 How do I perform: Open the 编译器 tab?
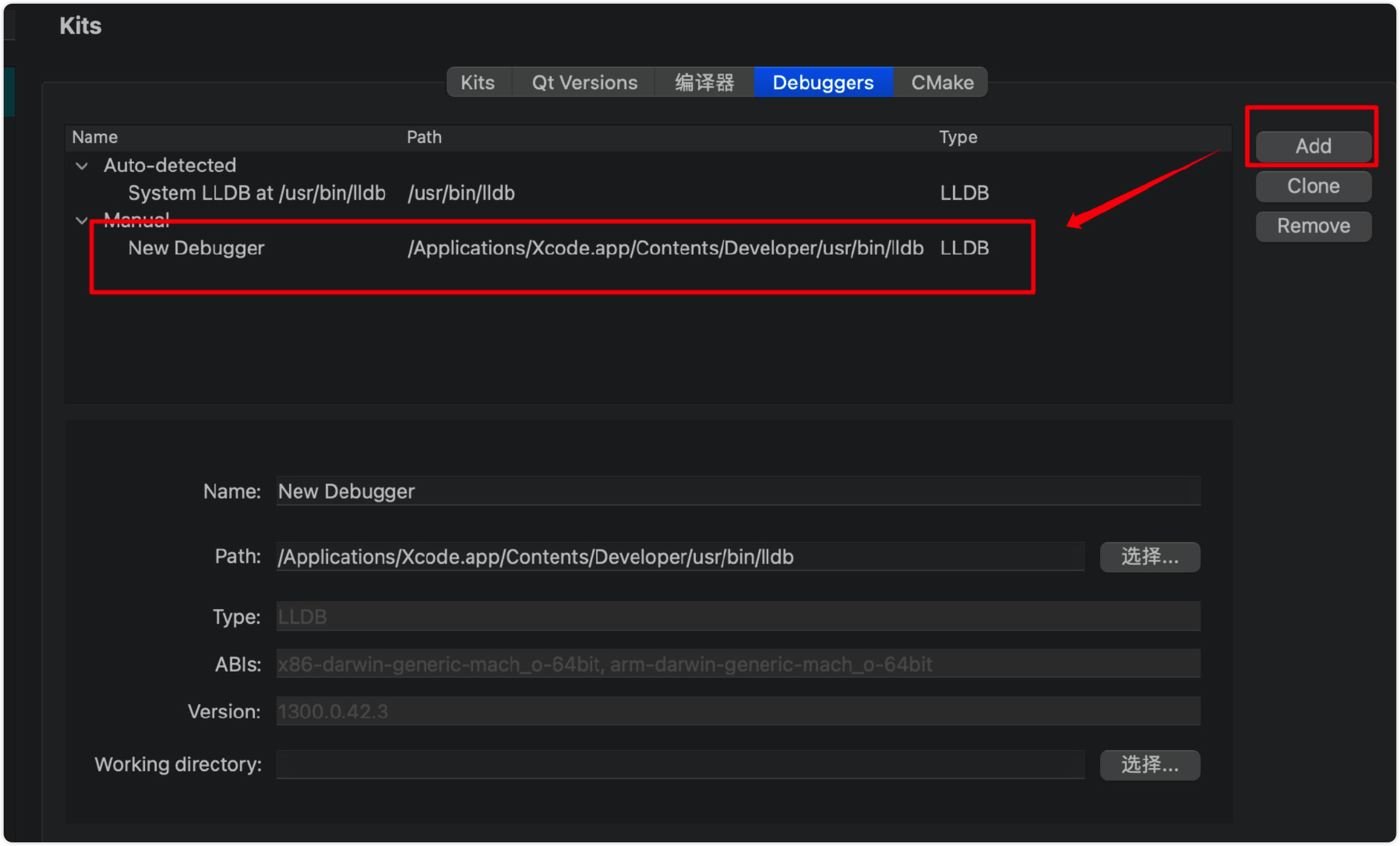(704, 82)
